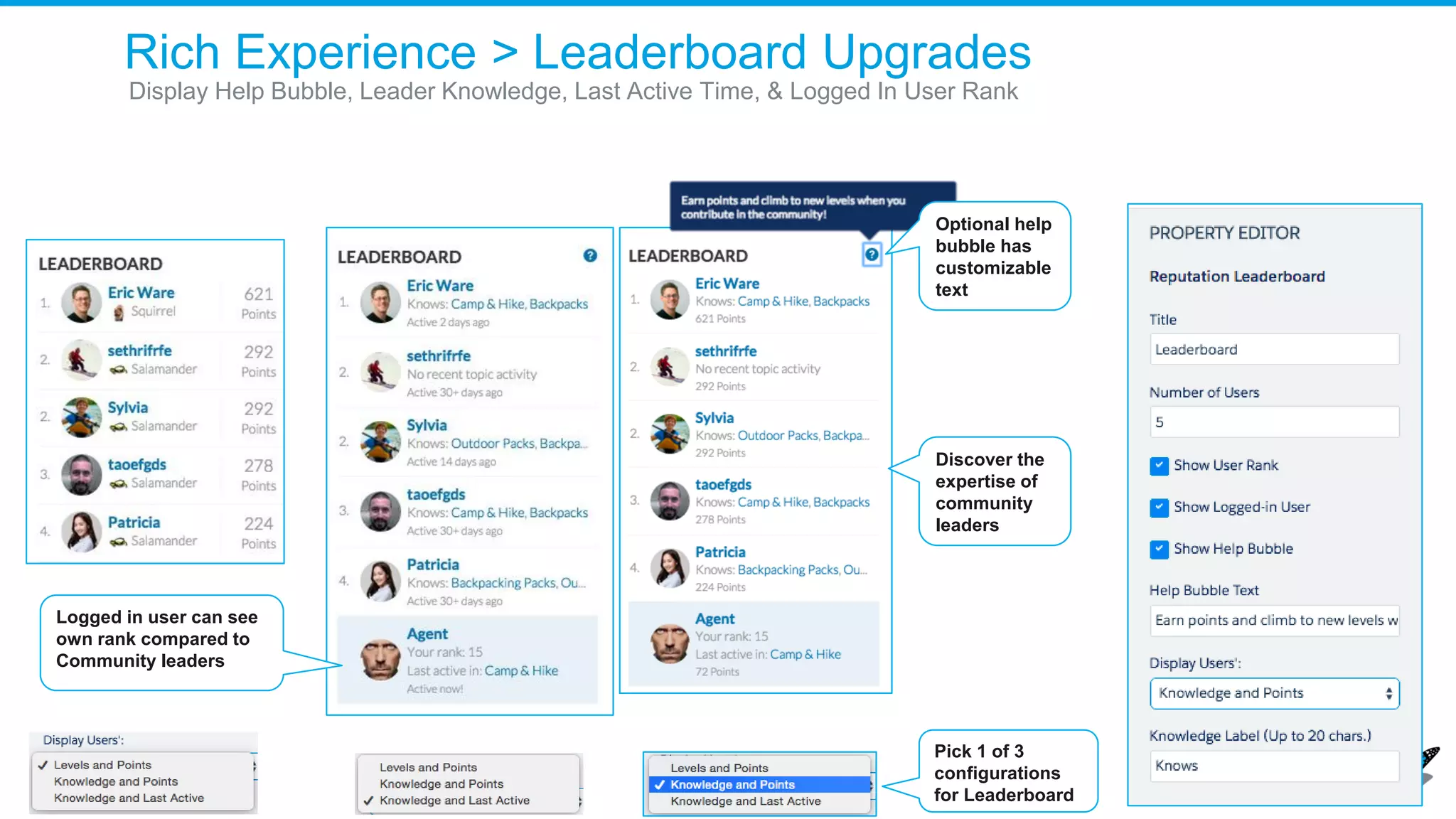Click taoefgds' avatar in the left leaderboard
This screenshot has width=1456, height=819.
tap(82, 475)
